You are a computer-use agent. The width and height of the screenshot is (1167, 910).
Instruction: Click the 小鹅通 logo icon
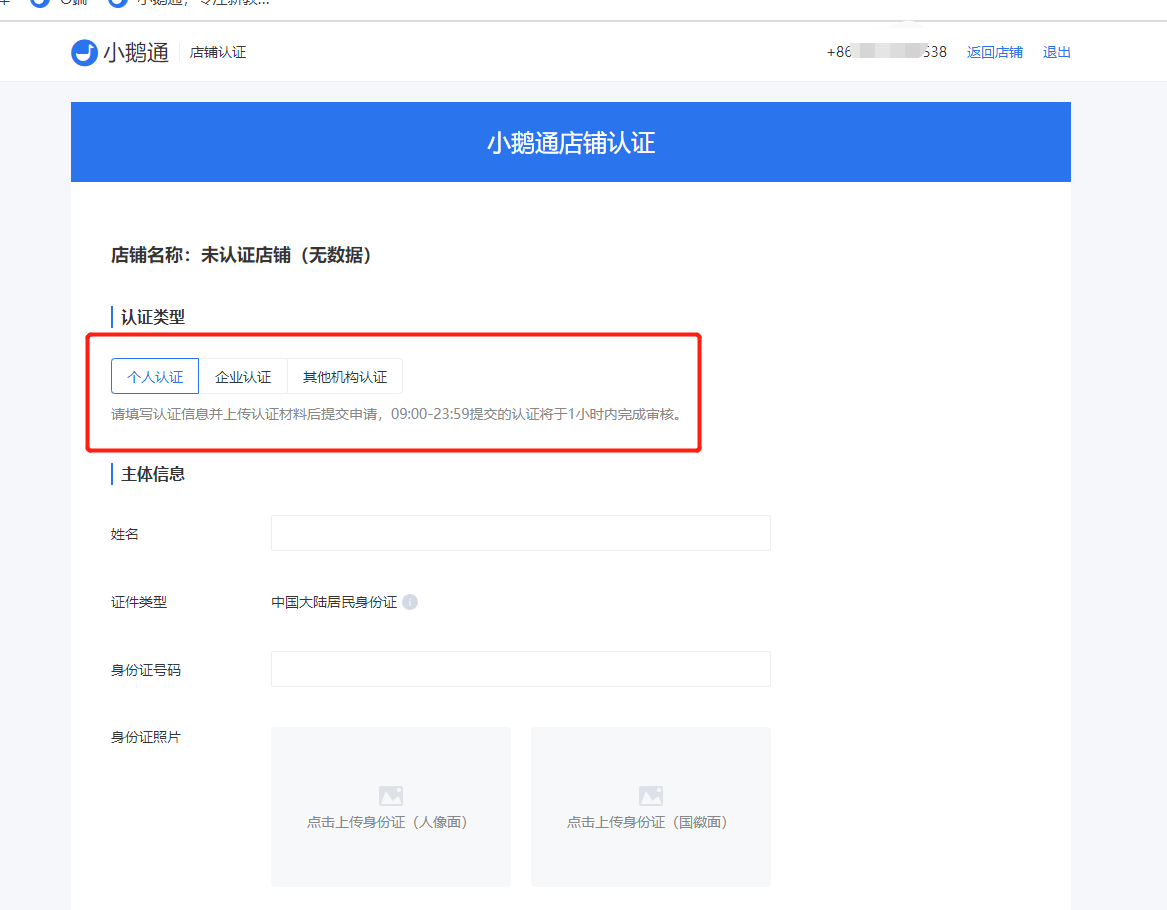tap(84, 52)
